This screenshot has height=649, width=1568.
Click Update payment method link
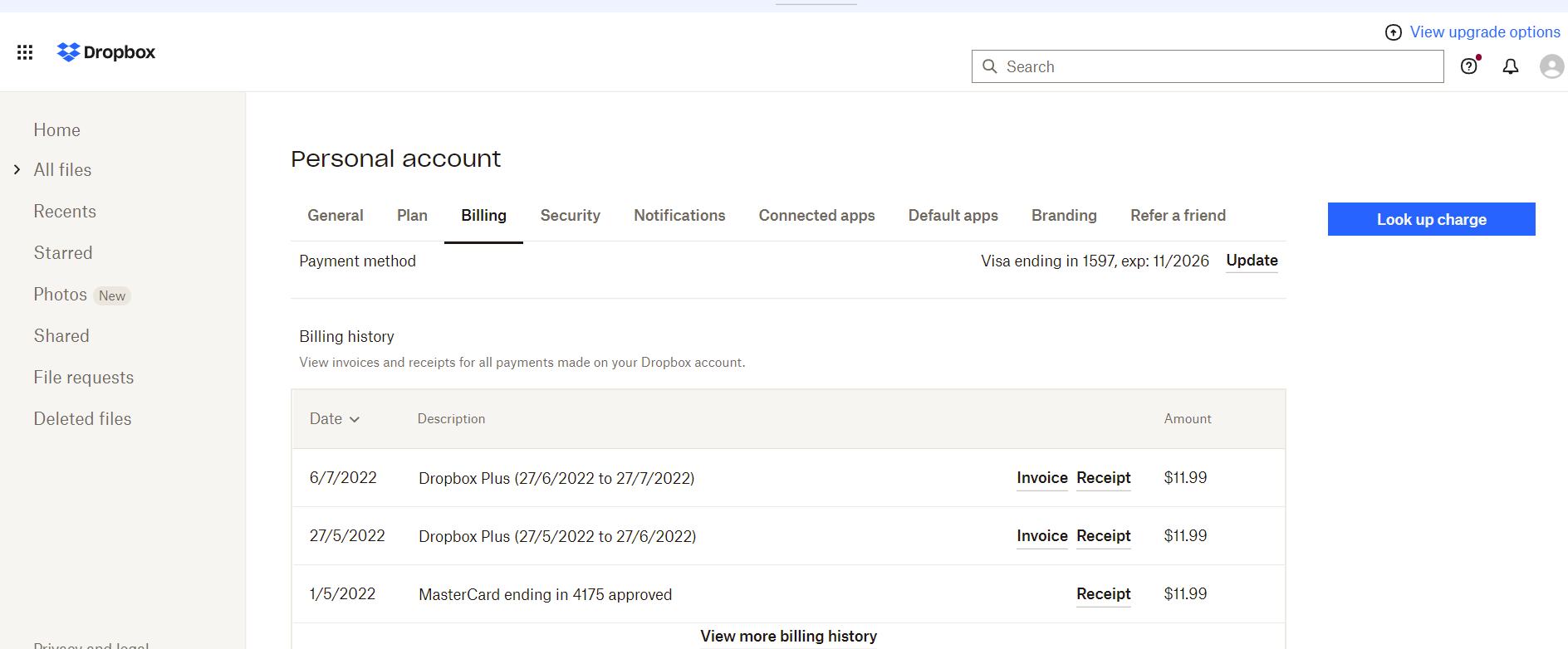1252,261
